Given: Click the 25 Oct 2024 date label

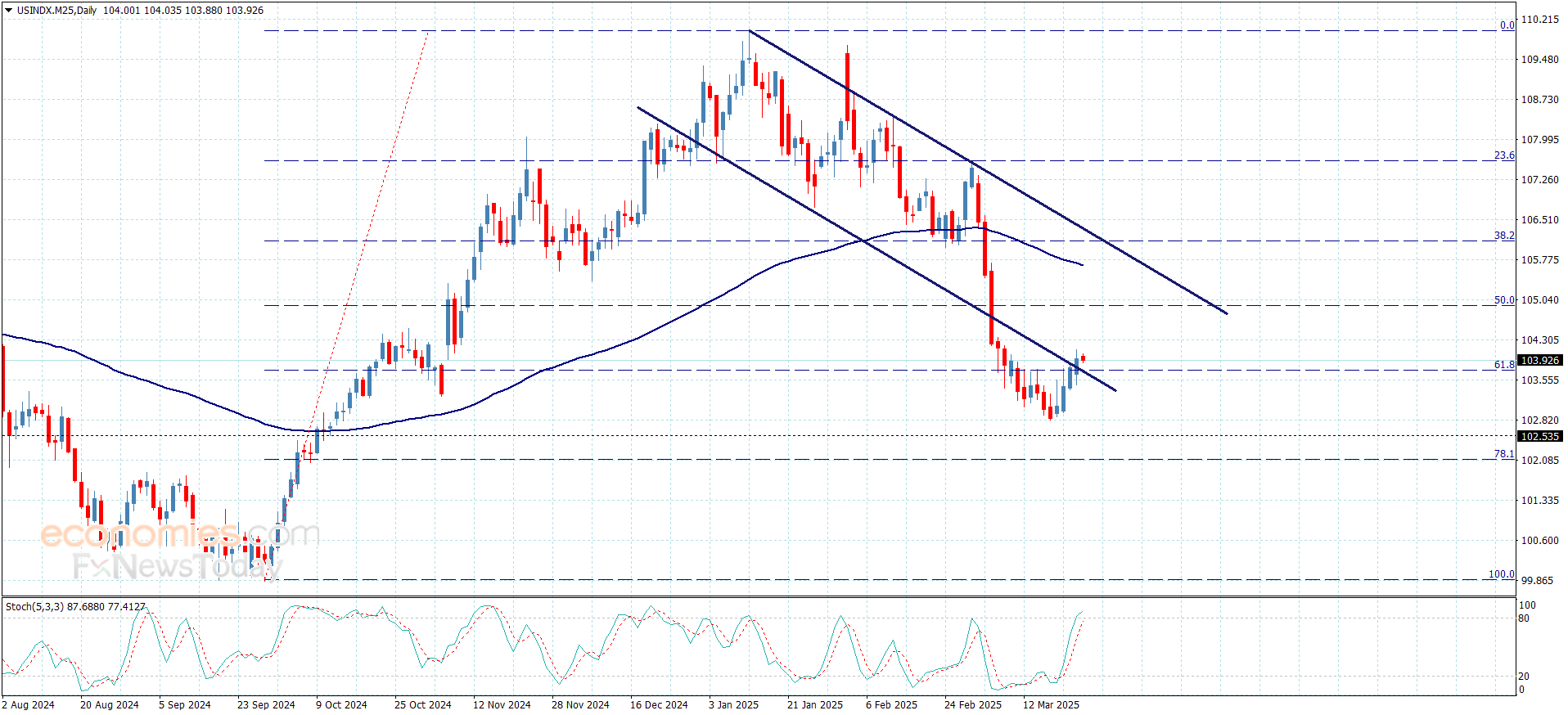Looking at the screenshot, I should (423, 705).
